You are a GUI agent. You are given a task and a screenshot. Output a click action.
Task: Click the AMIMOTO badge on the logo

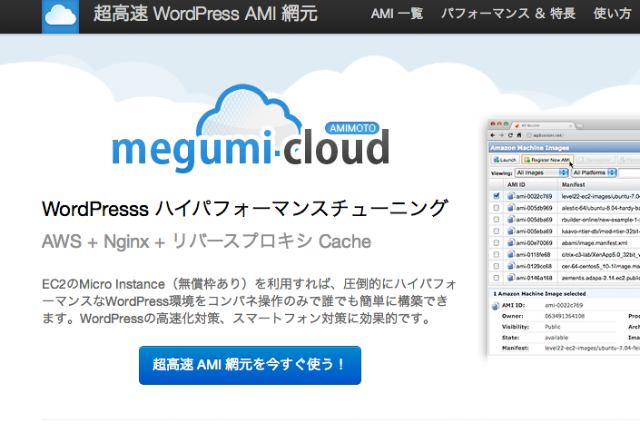tap(352, 128)
